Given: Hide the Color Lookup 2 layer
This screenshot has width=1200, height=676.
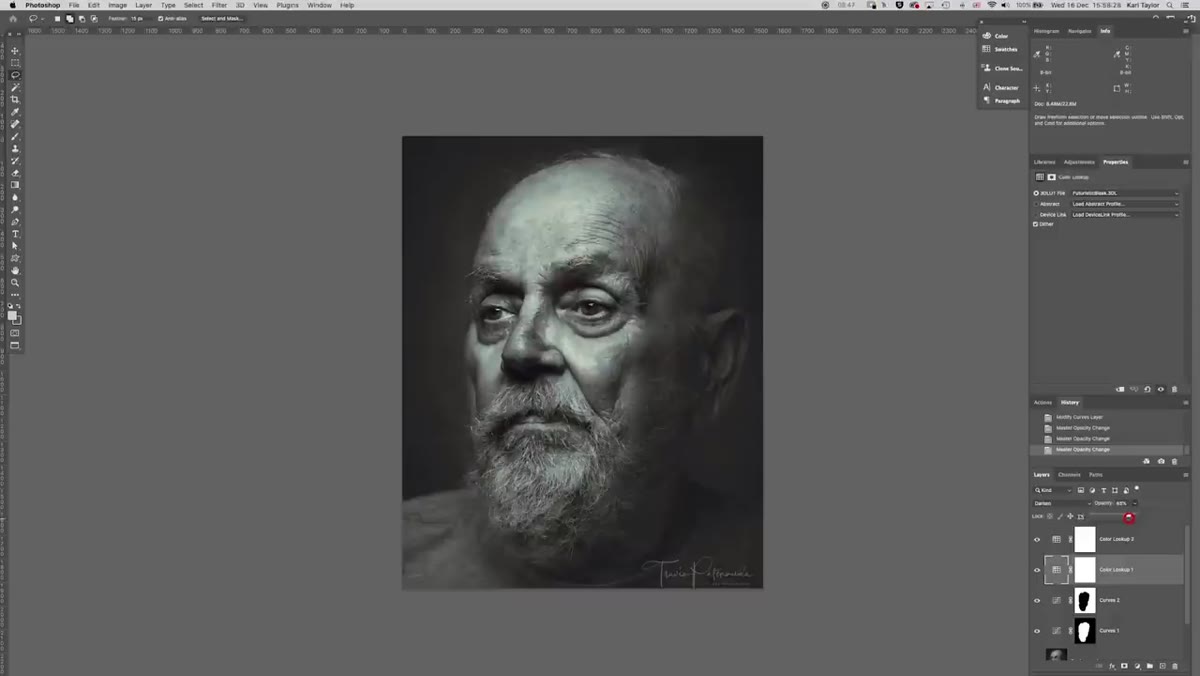Looking at the screenshot, I should coord(1037,539).
